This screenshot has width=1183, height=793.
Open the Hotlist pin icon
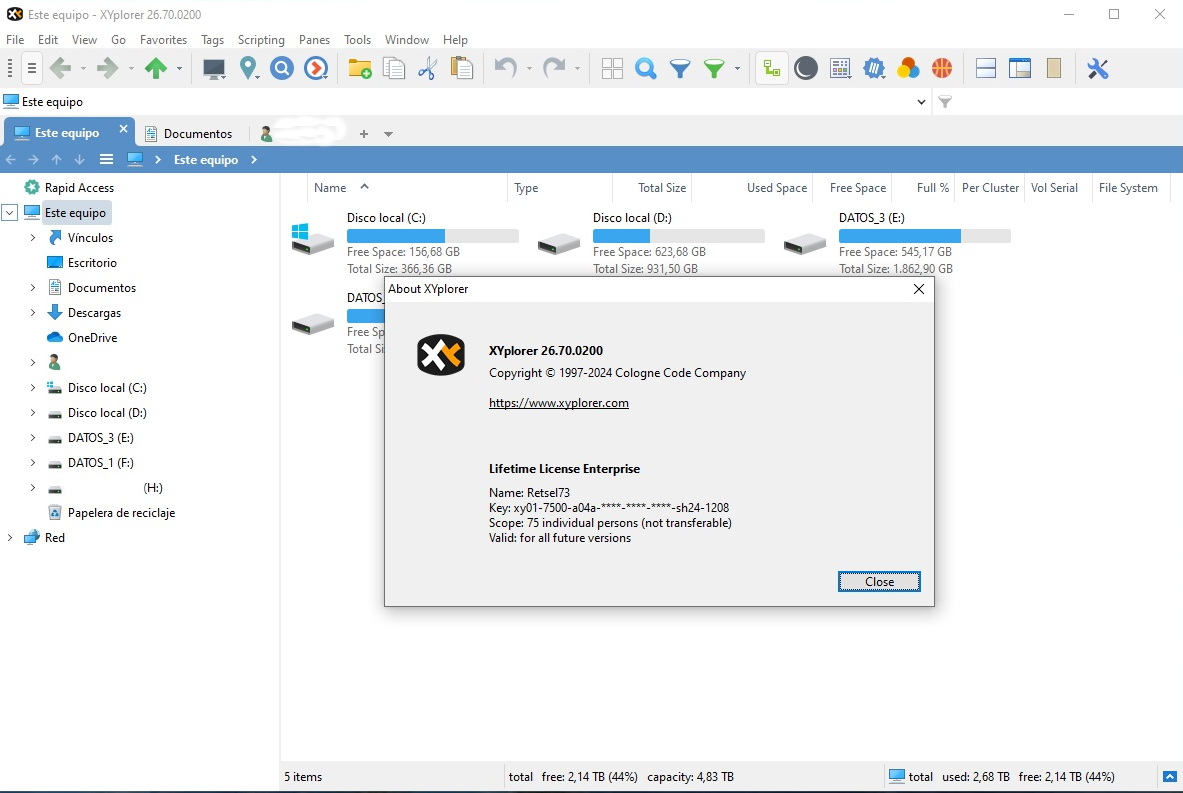(248, 69)
